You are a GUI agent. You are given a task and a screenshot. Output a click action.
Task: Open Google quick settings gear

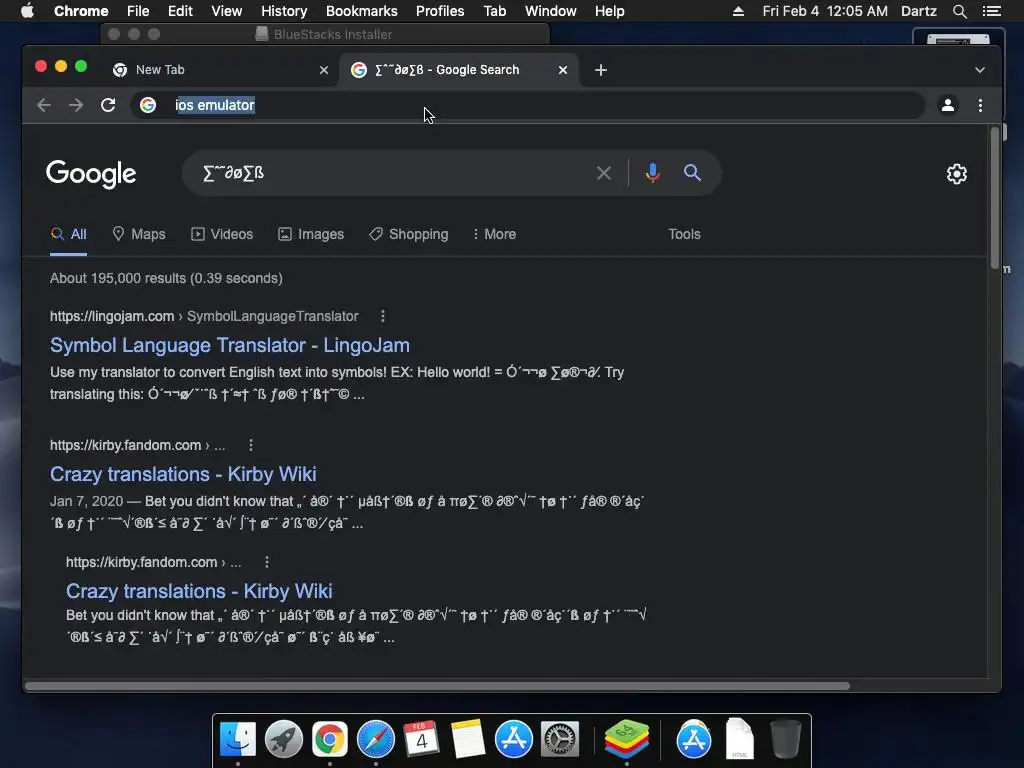click(x=957, y=174)
